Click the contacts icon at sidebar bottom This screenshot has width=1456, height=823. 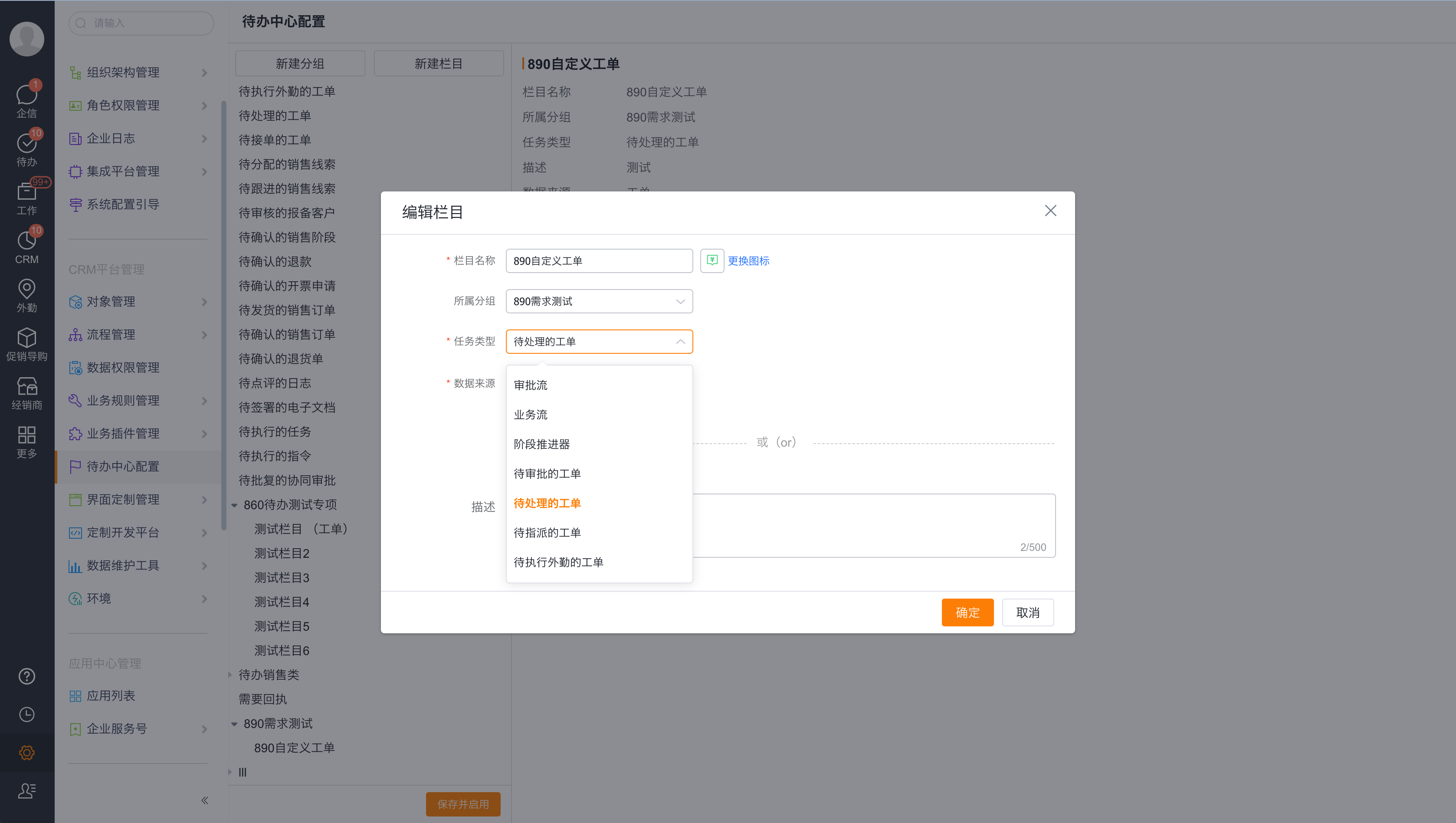pos(26,791)
